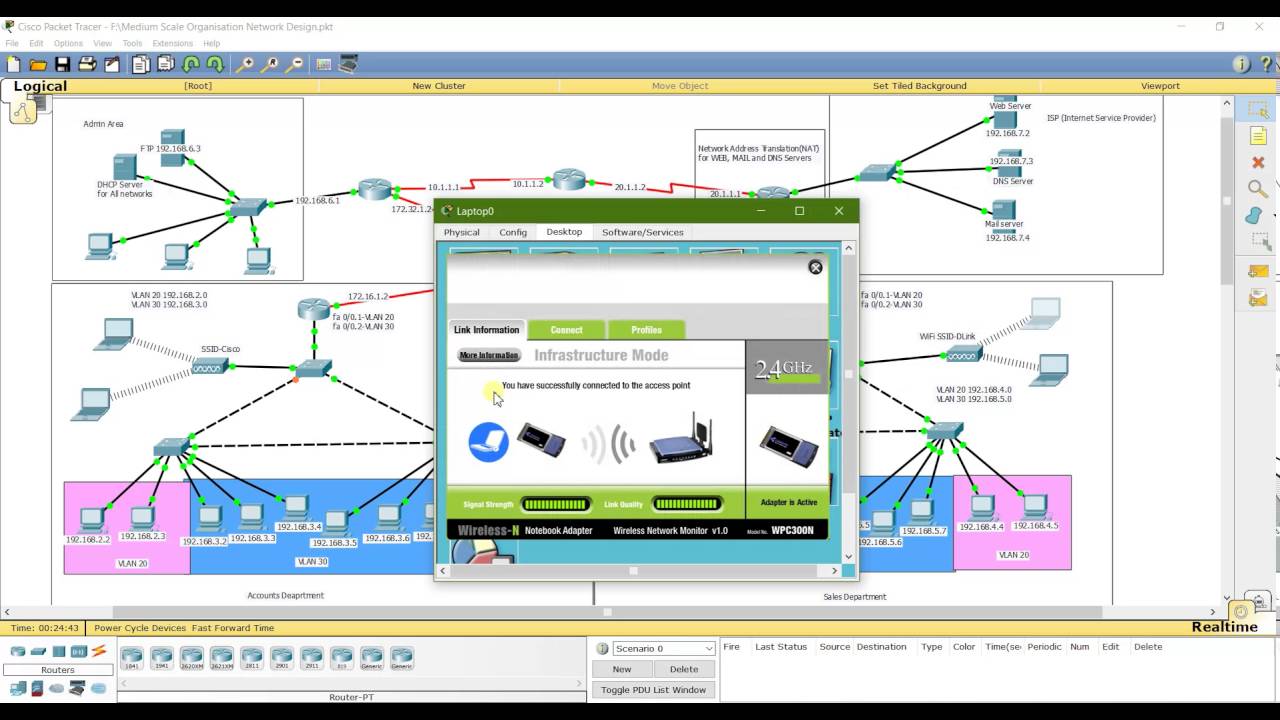
Task: Switch to Physical tab in Laptop0
Action: (x=462, y=232)
